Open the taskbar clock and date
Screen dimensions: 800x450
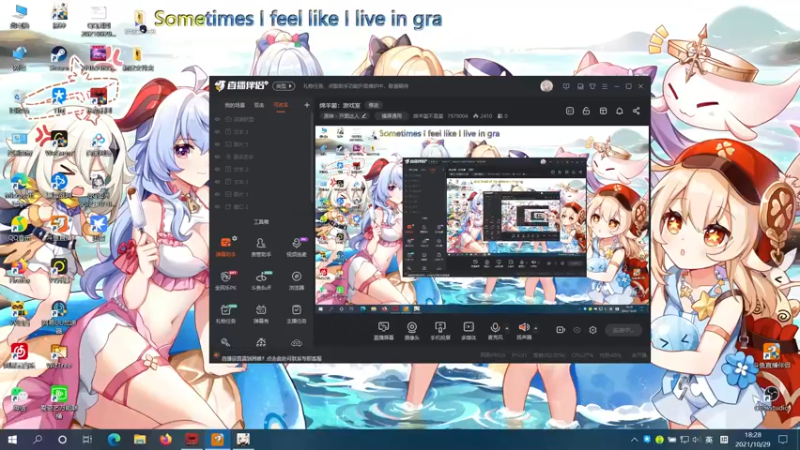click(x=753, y=439)
